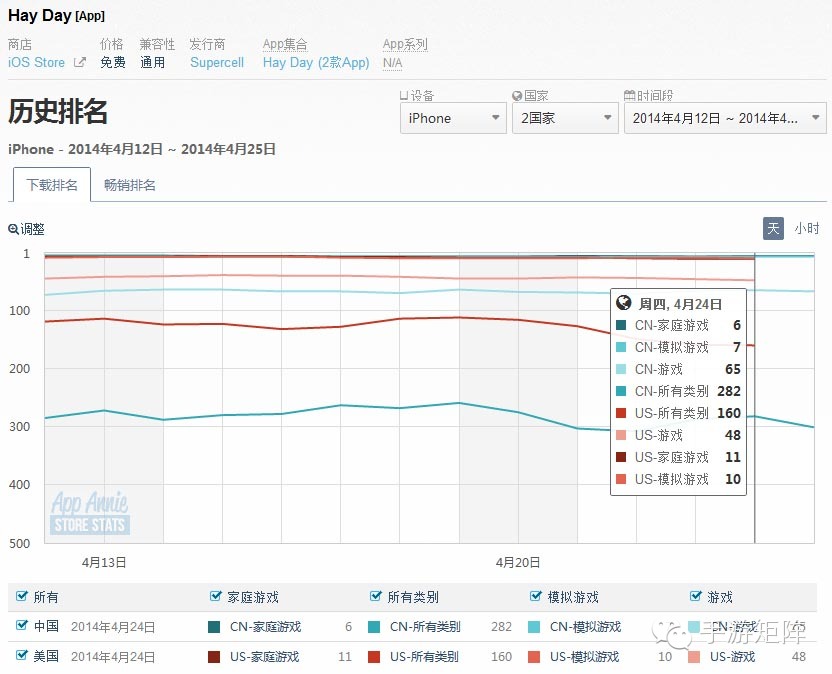This screenshot has width=832, height=674.
Task: Open the iPhone device dropdown
Action: coord(453,118)
